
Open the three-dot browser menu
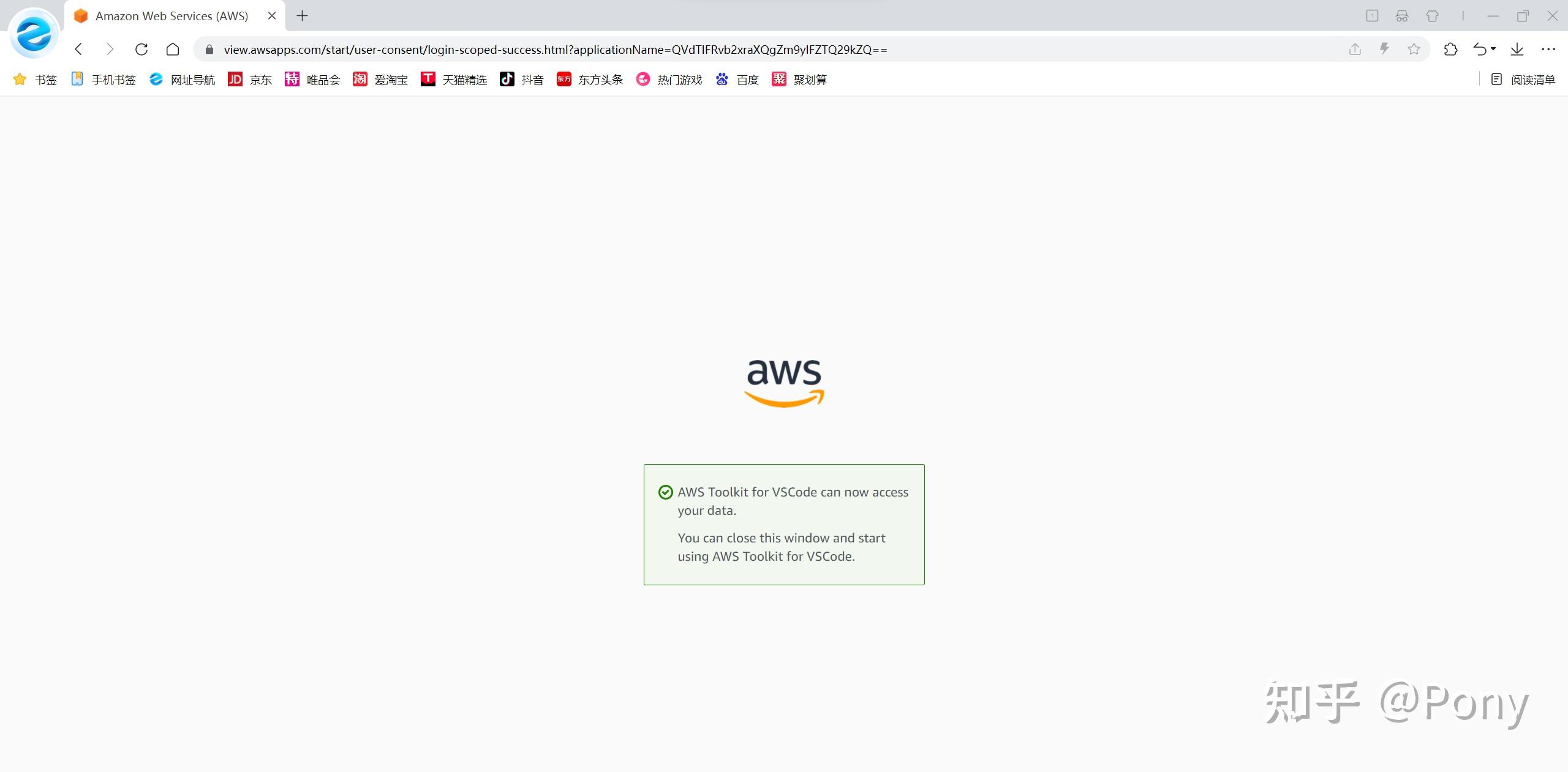pyautogui.click(x=1548, y=49)
